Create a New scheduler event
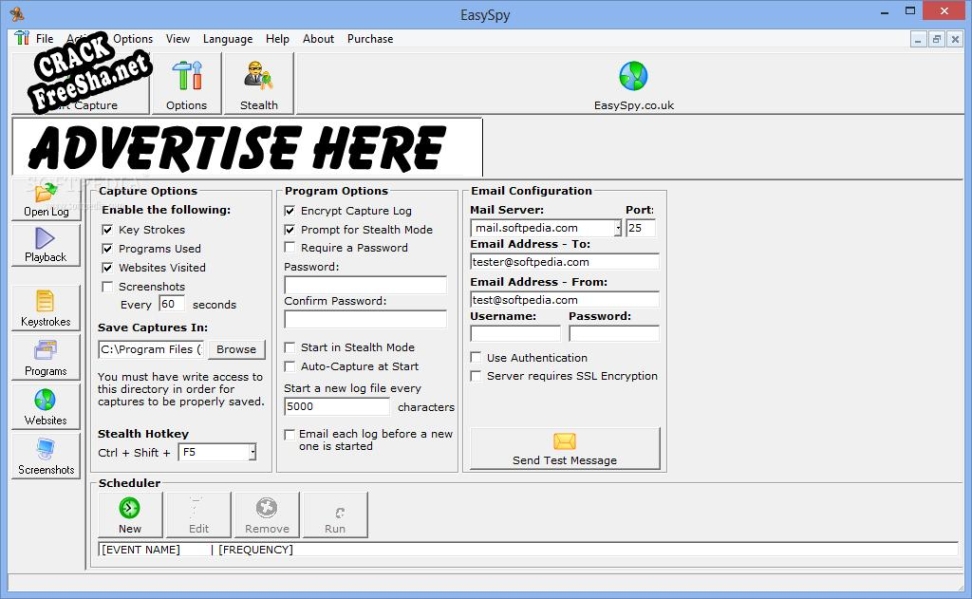Viewport: 972px width, 599px height. pyautogui.click(x=130, y=515)
